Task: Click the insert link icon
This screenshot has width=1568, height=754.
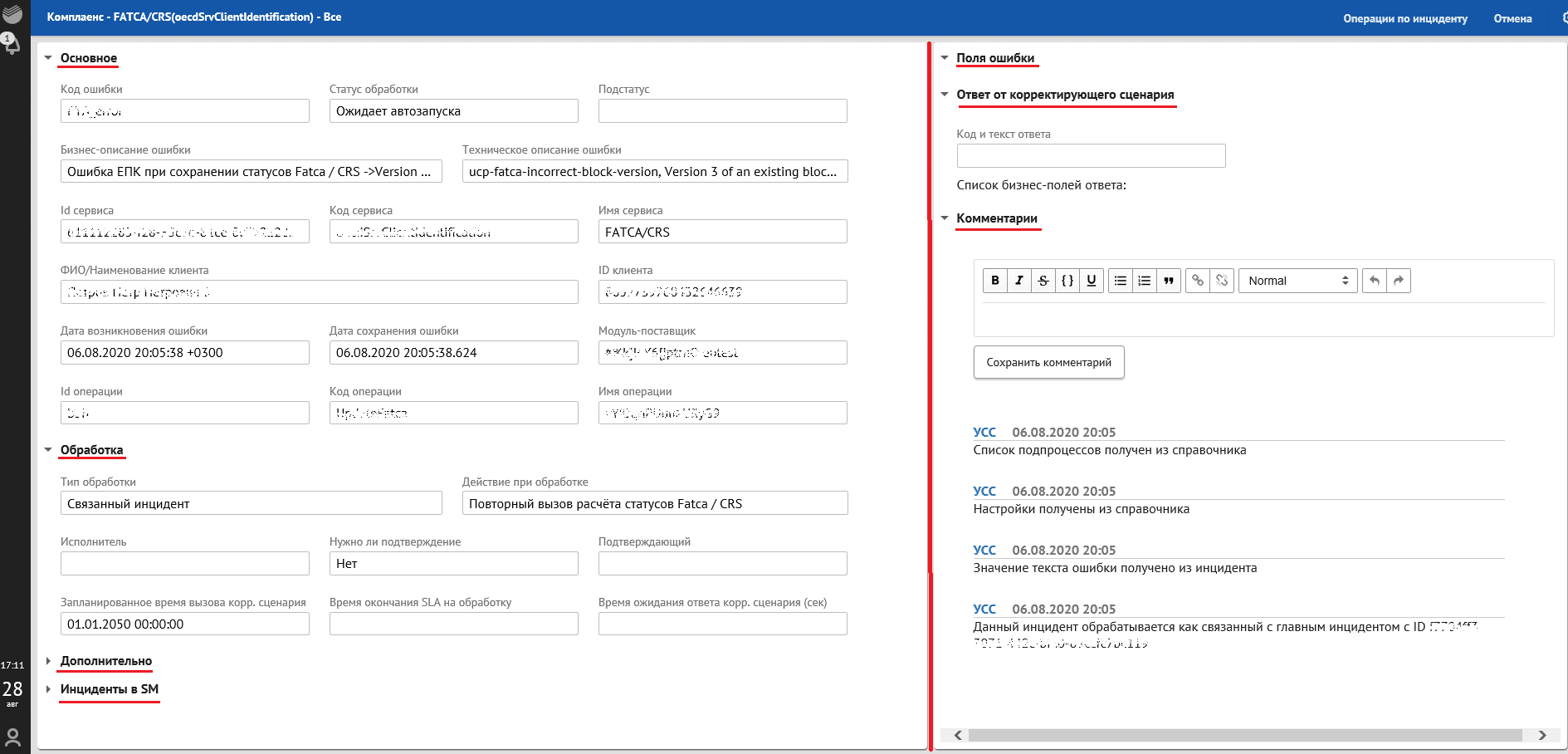Action: tap(1197, 281)
